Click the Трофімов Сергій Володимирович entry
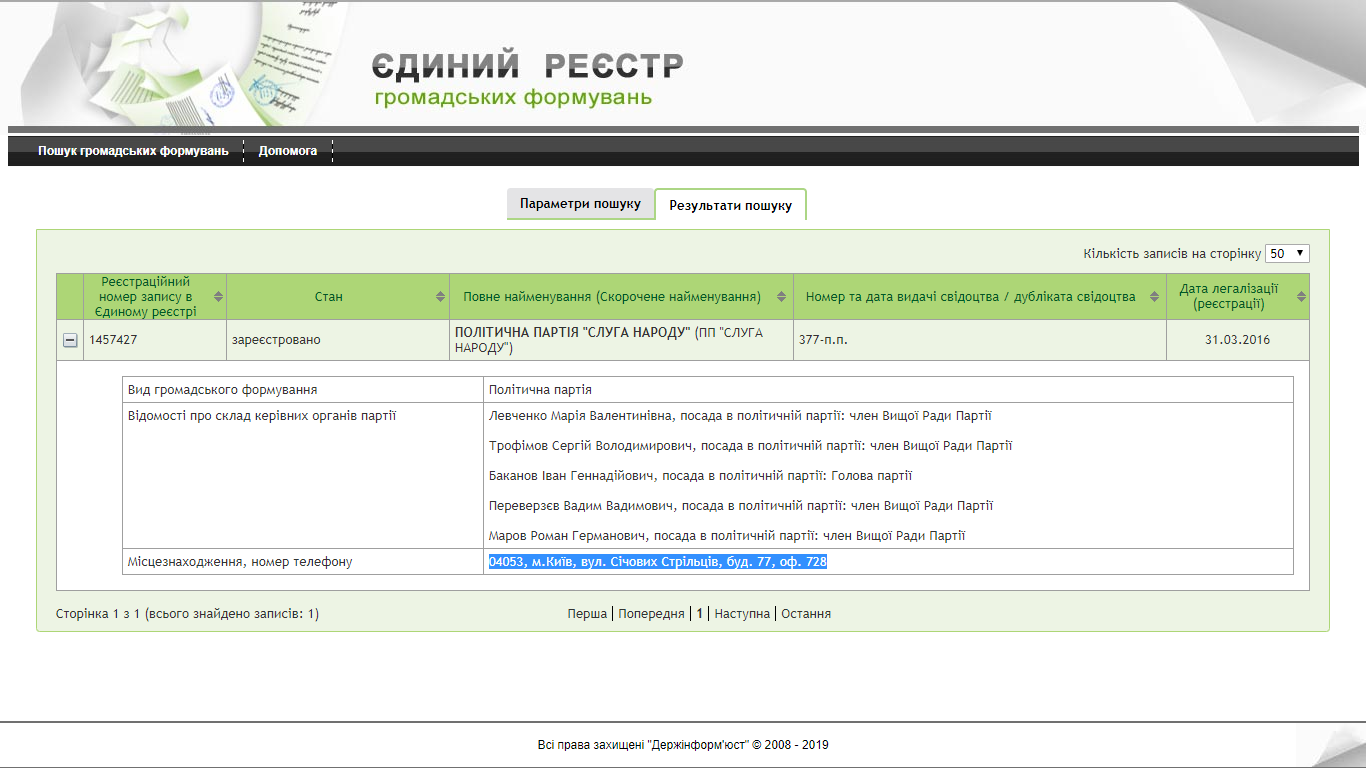This screenshot has width=1366, height=768. (x=750, y=446)
